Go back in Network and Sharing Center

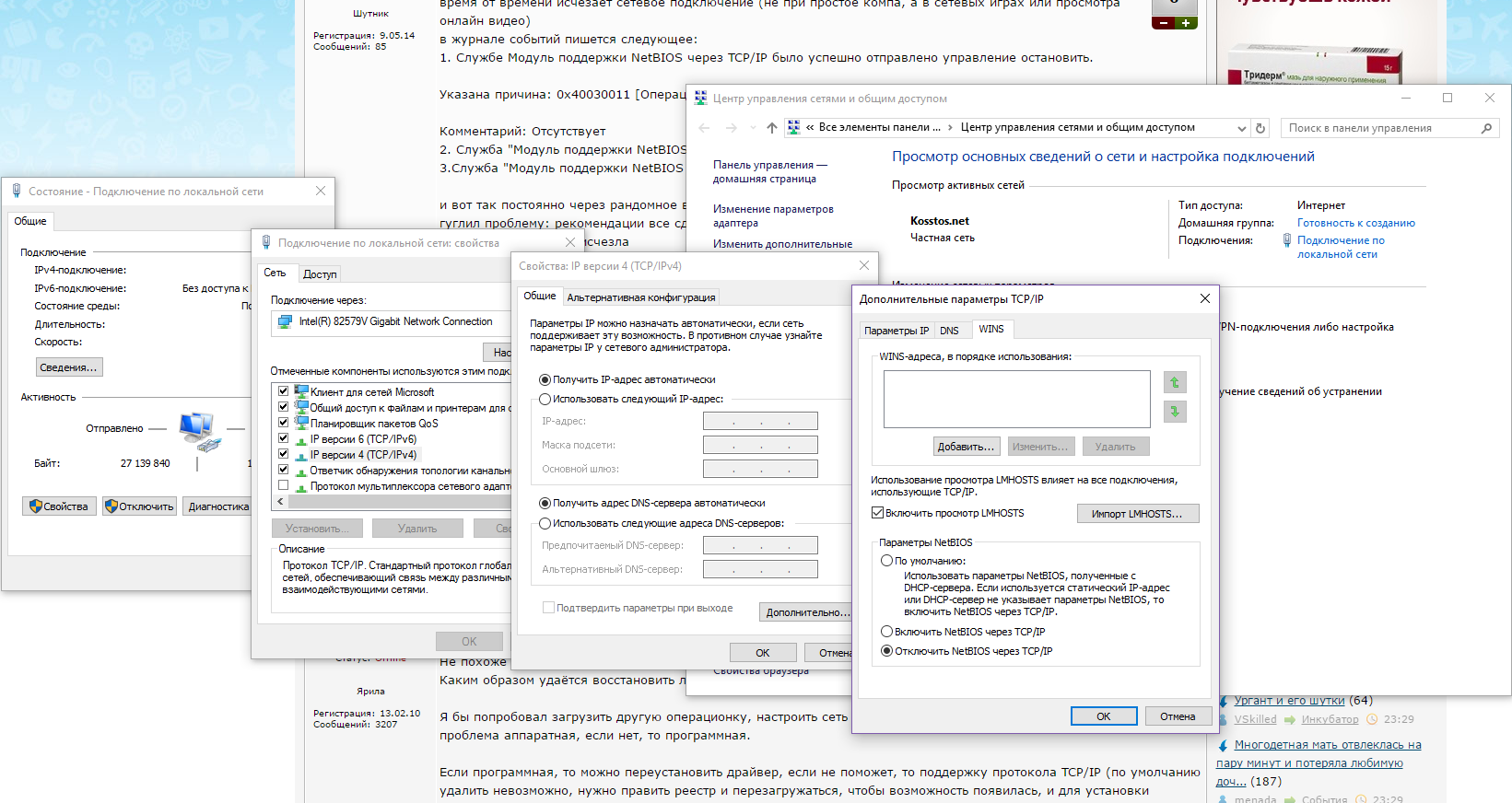tap(705, 128)
